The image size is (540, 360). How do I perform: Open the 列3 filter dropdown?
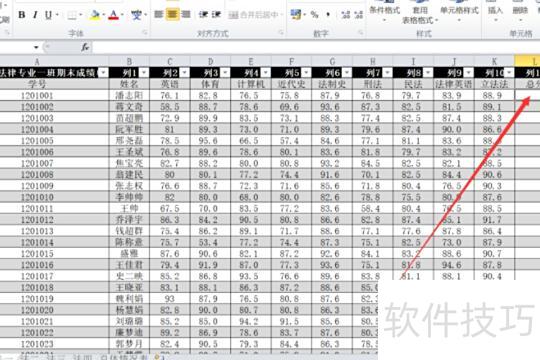tap(225, 73)
